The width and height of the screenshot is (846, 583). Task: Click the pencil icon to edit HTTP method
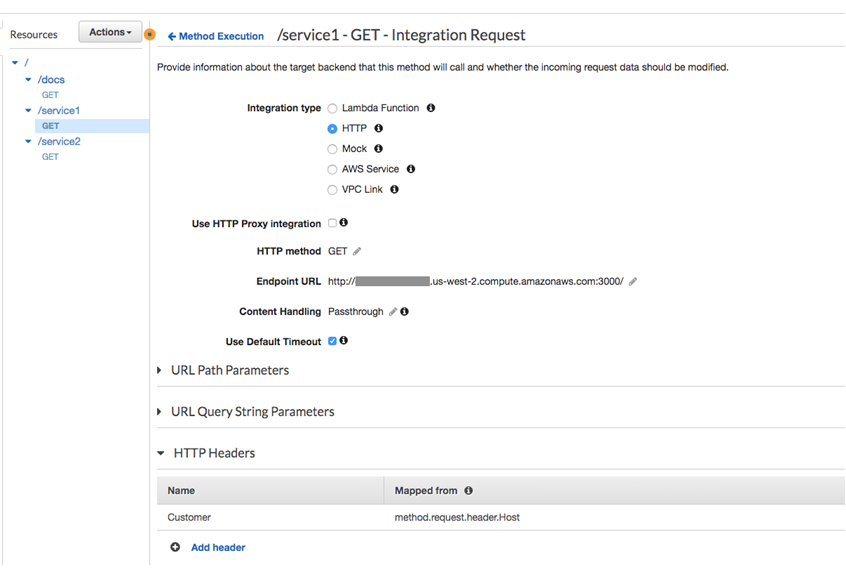point(358,251)
